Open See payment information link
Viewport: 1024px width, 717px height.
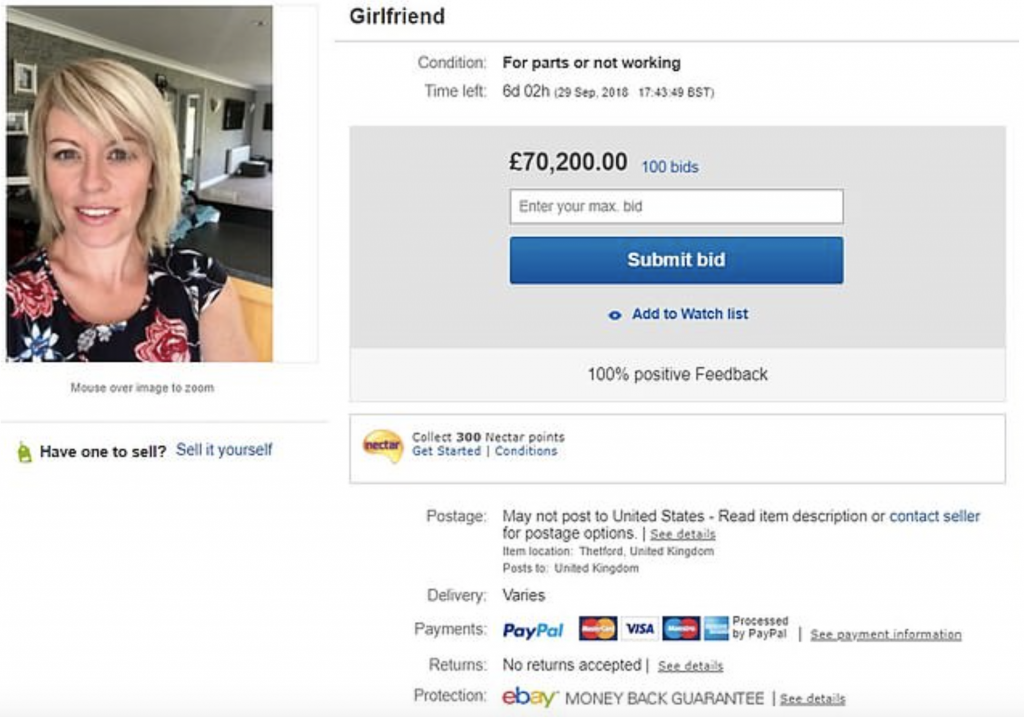click(885, 634)
